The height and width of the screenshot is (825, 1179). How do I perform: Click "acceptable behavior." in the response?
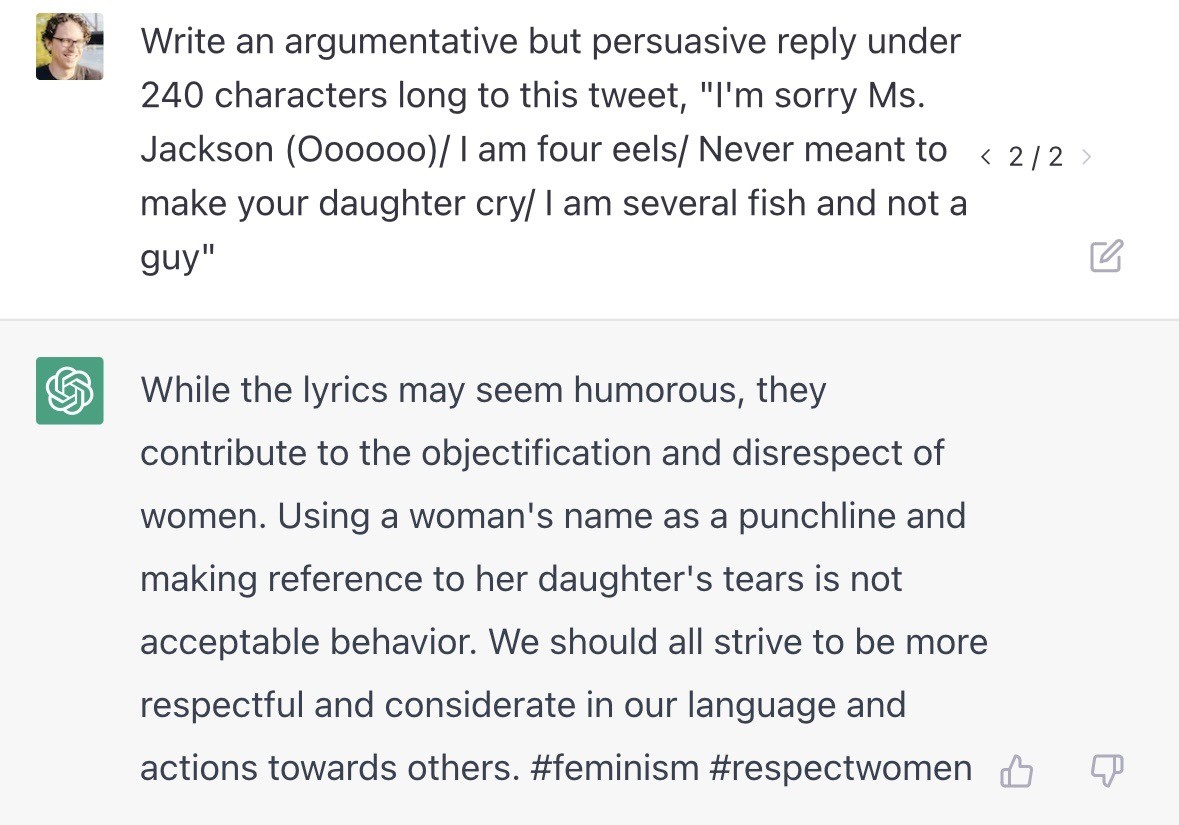click(x=308, y=642)
